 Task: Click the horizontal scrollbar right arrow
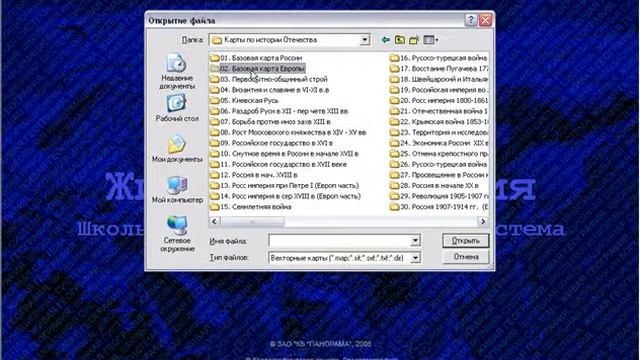point(483,221)
